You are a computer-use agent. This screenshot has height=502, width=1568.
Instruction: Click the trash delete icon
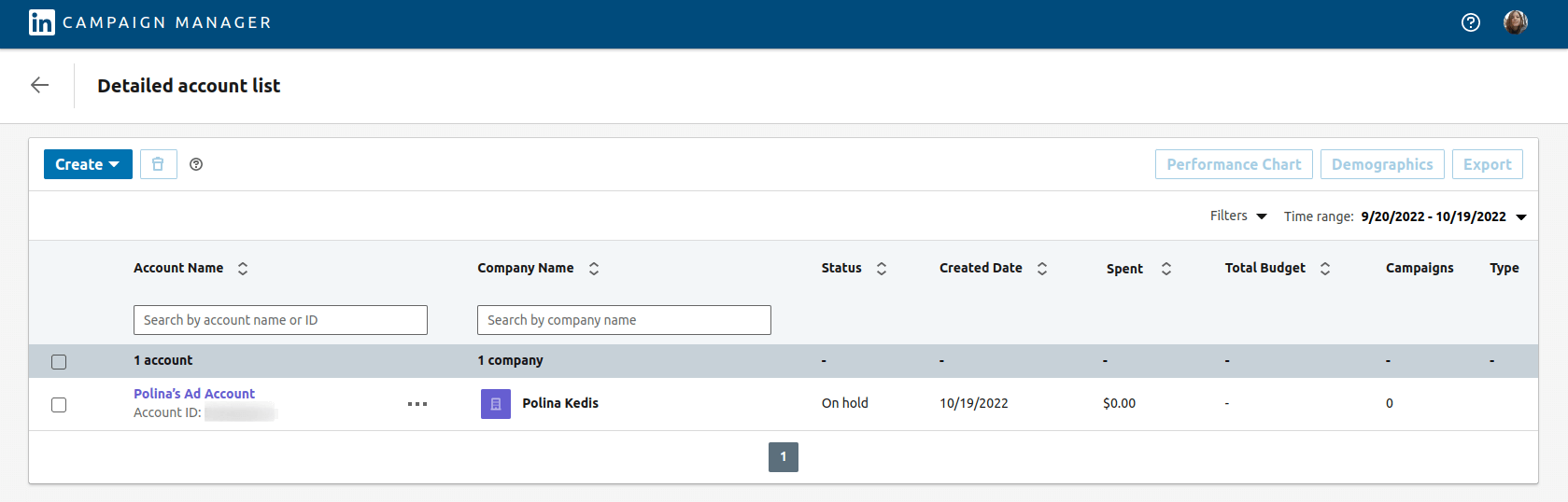click(158, 164)
